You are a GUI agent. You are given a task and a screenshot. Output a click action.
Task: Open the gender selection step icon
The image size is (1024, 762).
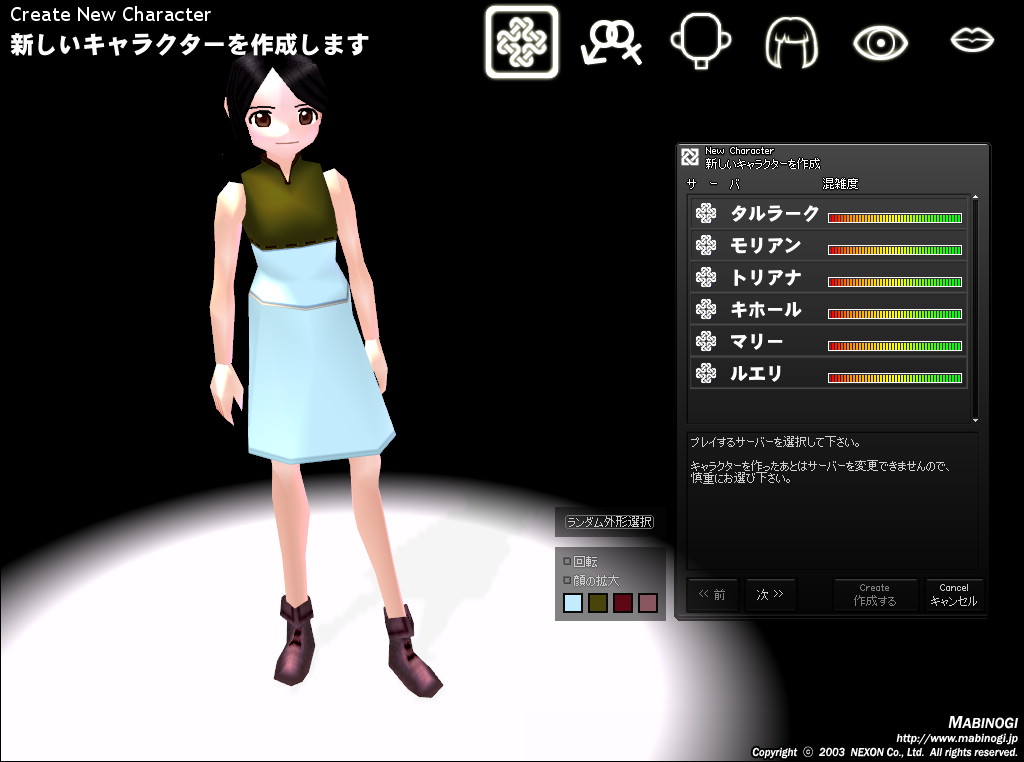(x=611, y=42)
